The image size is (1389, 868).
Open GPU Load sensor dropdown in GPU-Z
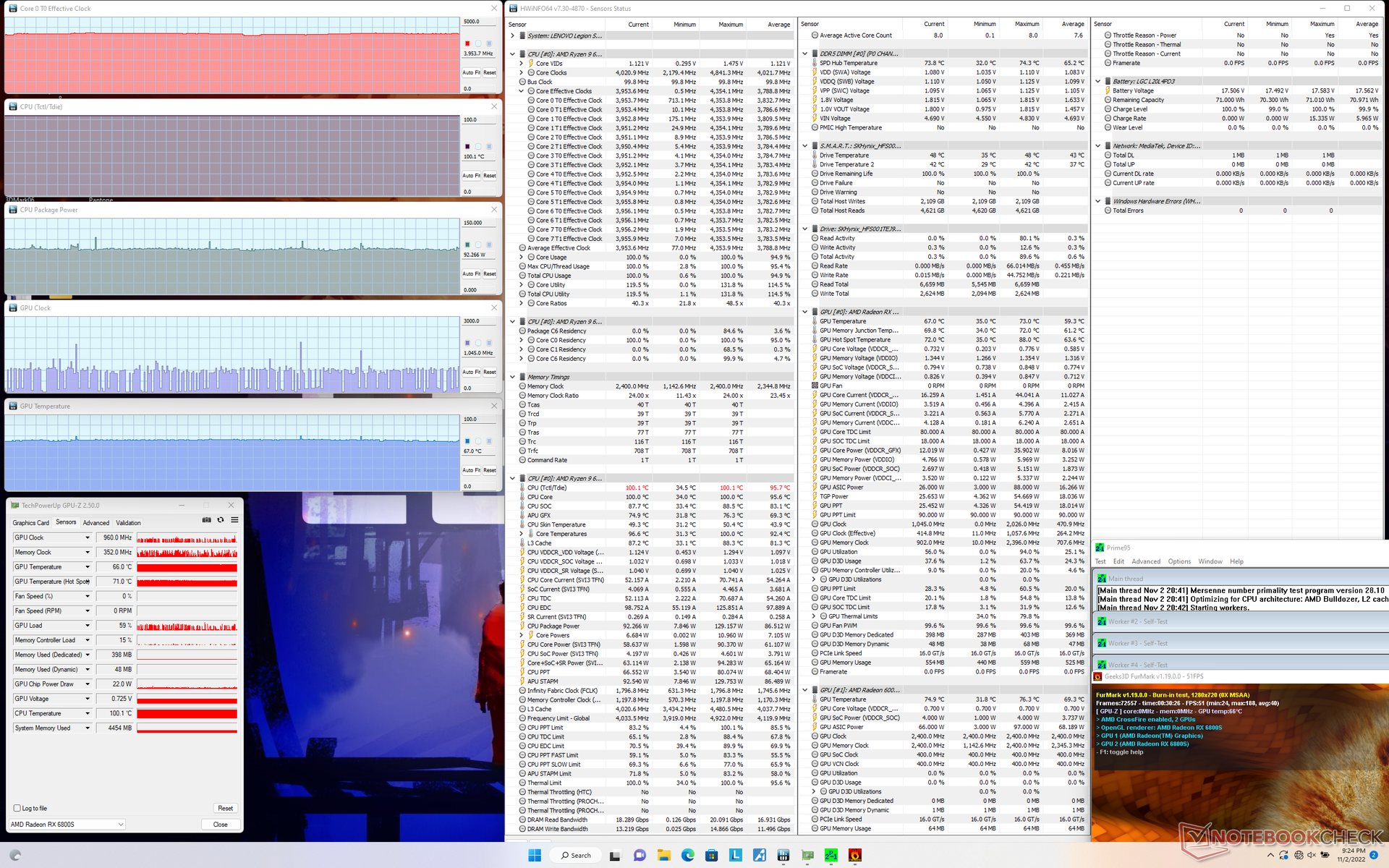[88, 625]
